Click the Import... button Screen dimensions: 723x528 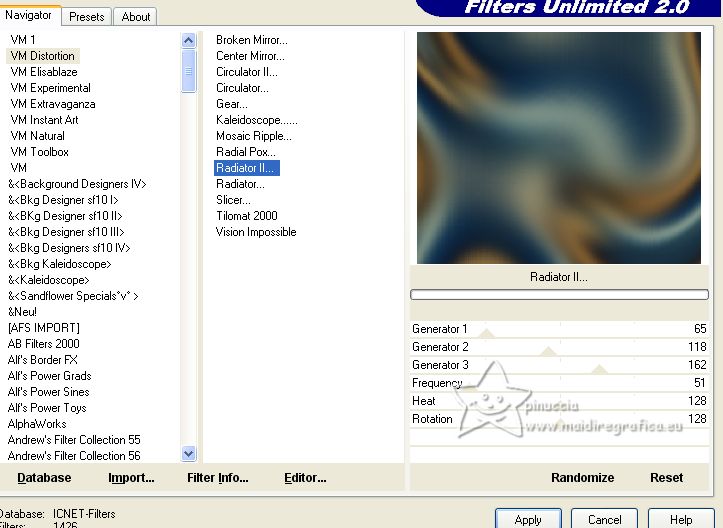click(x=131, y=478)
